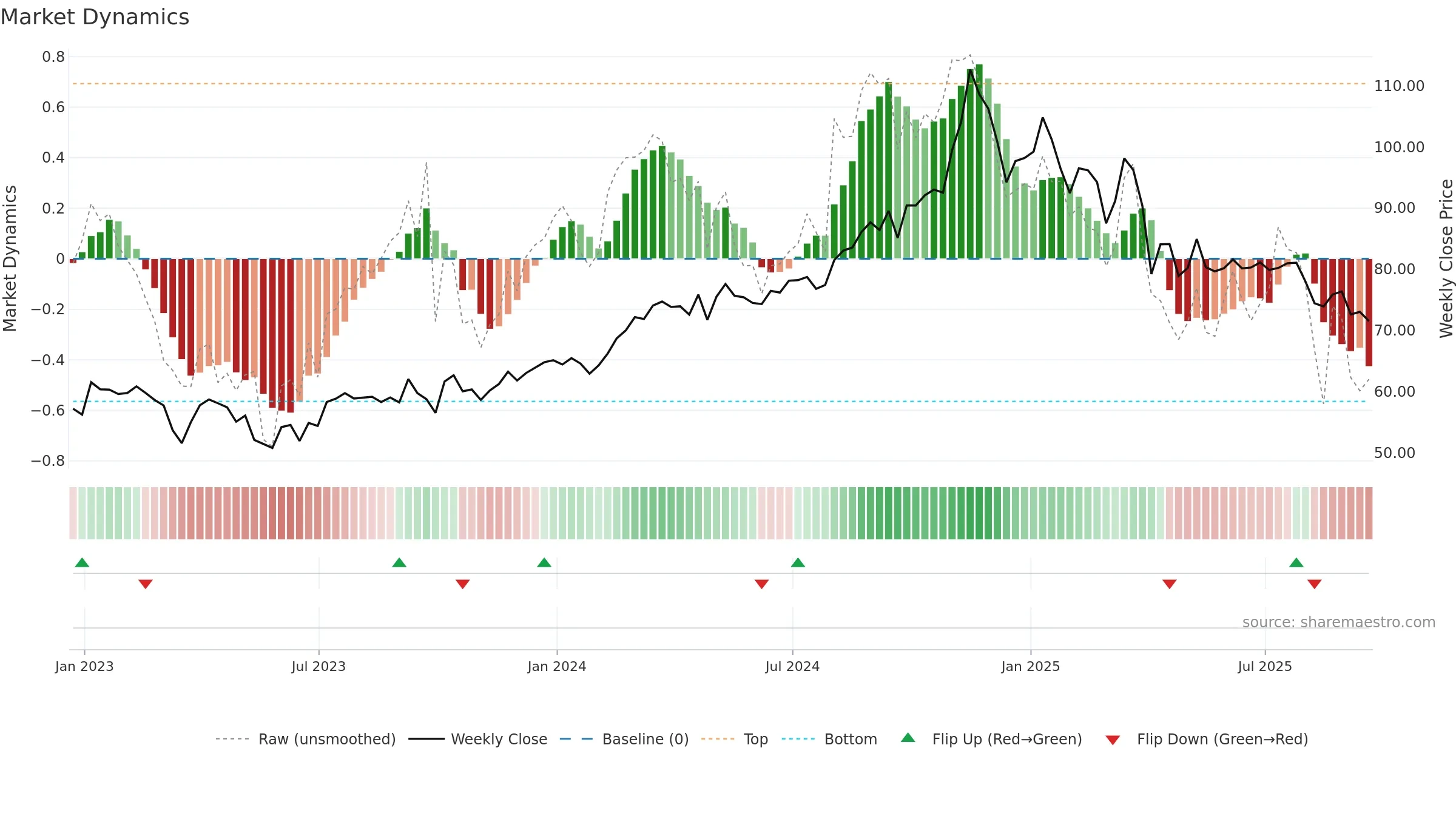Click the blue dashed Baseline line sample
1456x819 pixels.
576,739
